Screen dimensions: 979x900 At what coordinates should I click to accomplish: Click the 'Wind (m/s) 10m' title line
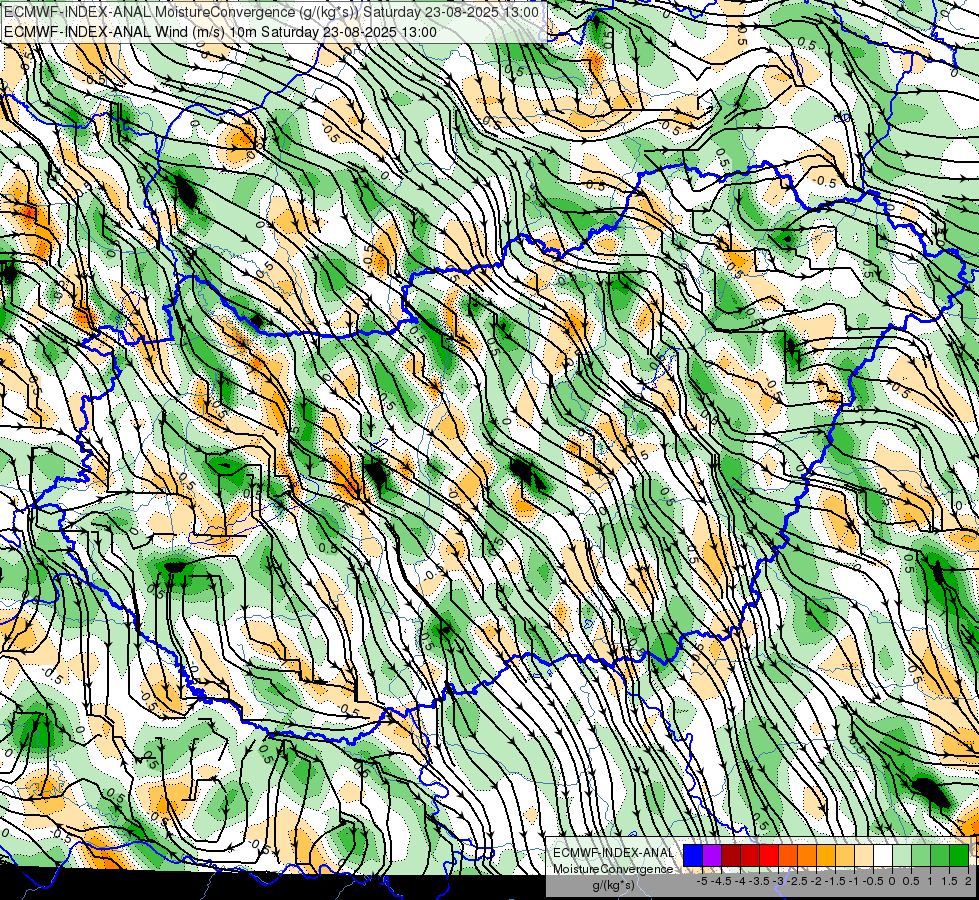point(220,32)
